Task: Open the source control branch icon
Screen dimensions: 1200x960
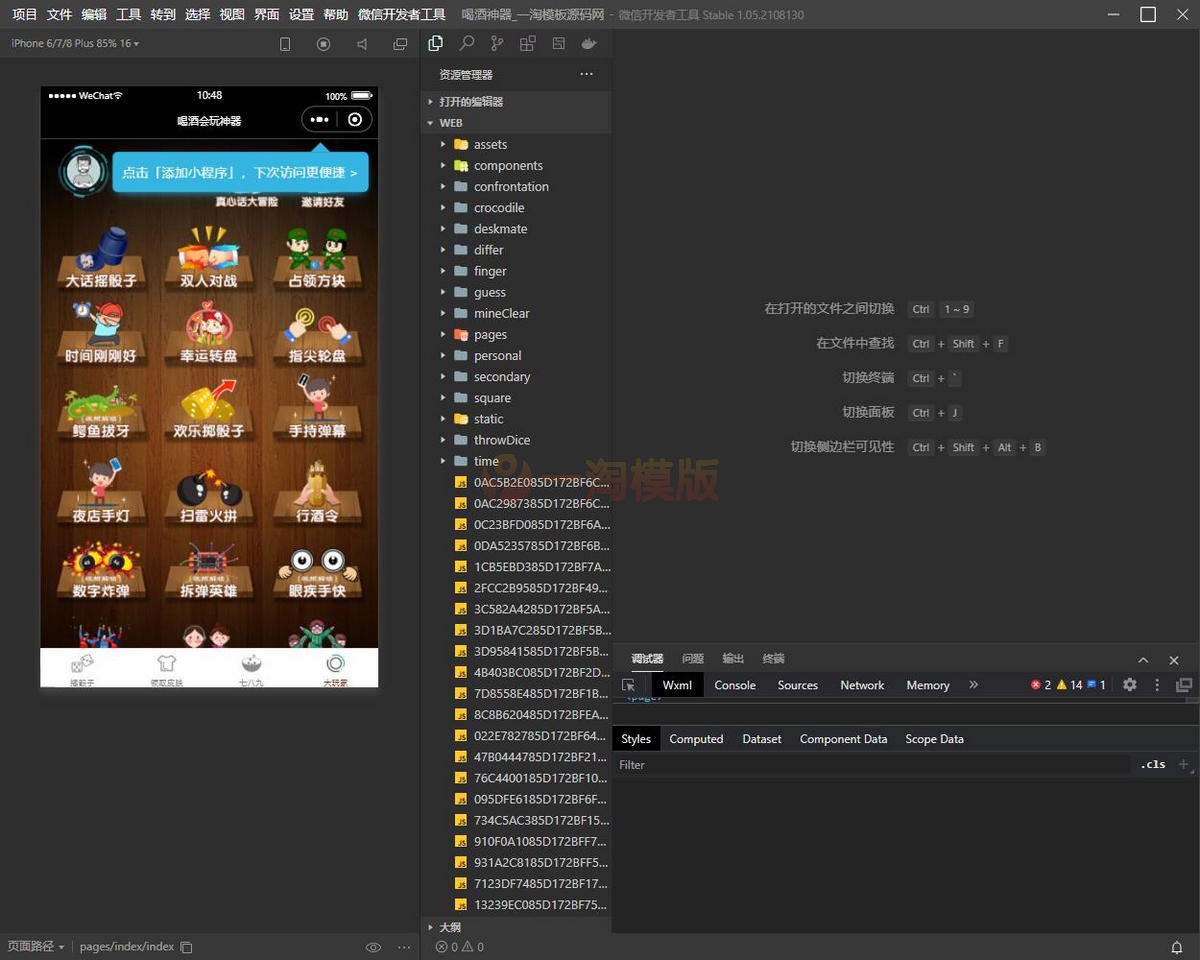Action: [497, 44]
